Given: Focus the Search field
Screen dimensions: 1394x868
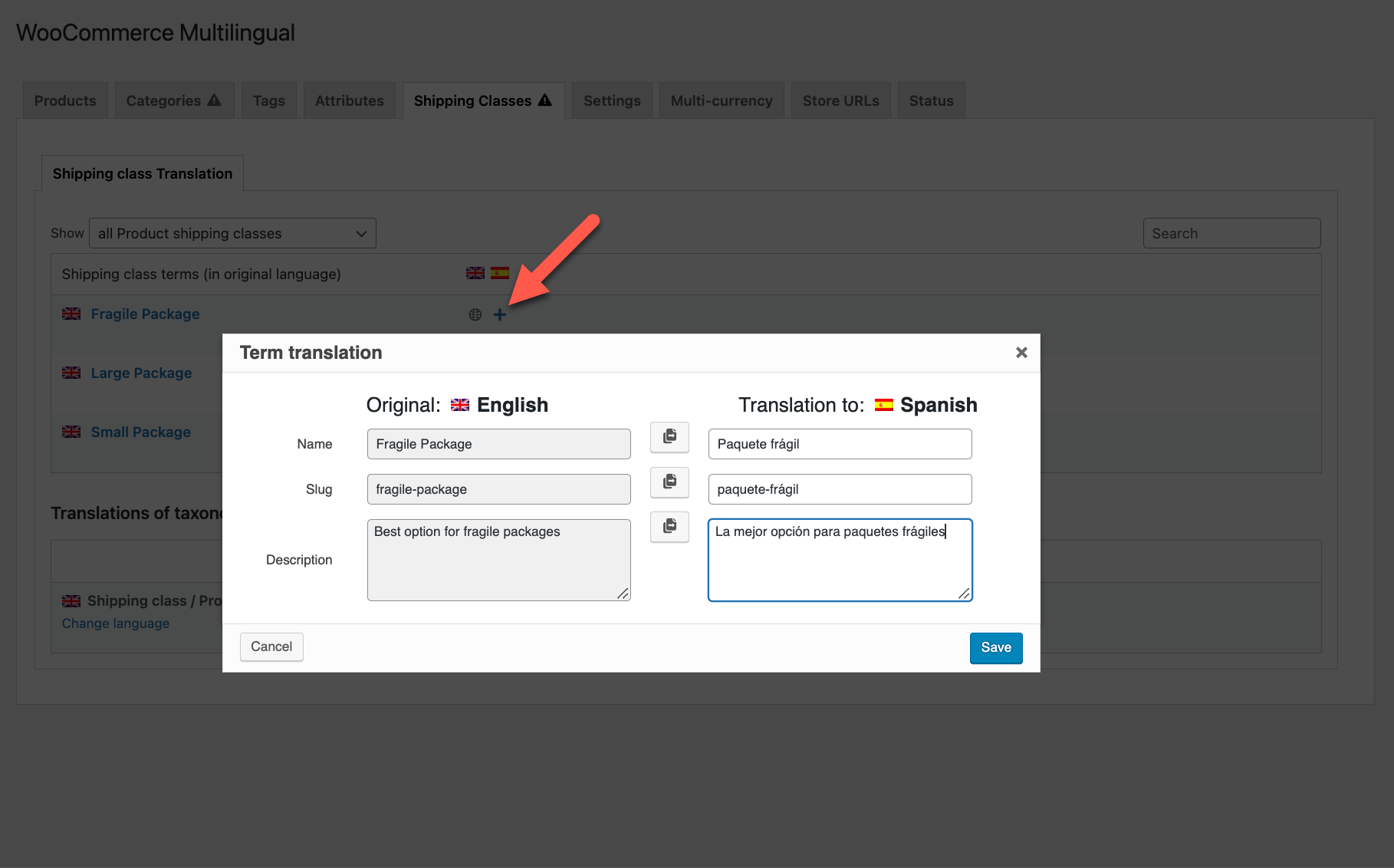Looking at the screenshot, I should point(1231,233).
